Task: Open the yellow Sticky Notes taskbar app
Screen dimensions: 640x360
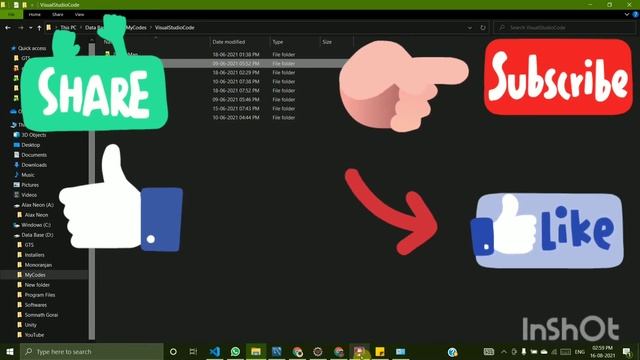Action: pos(380,351)
